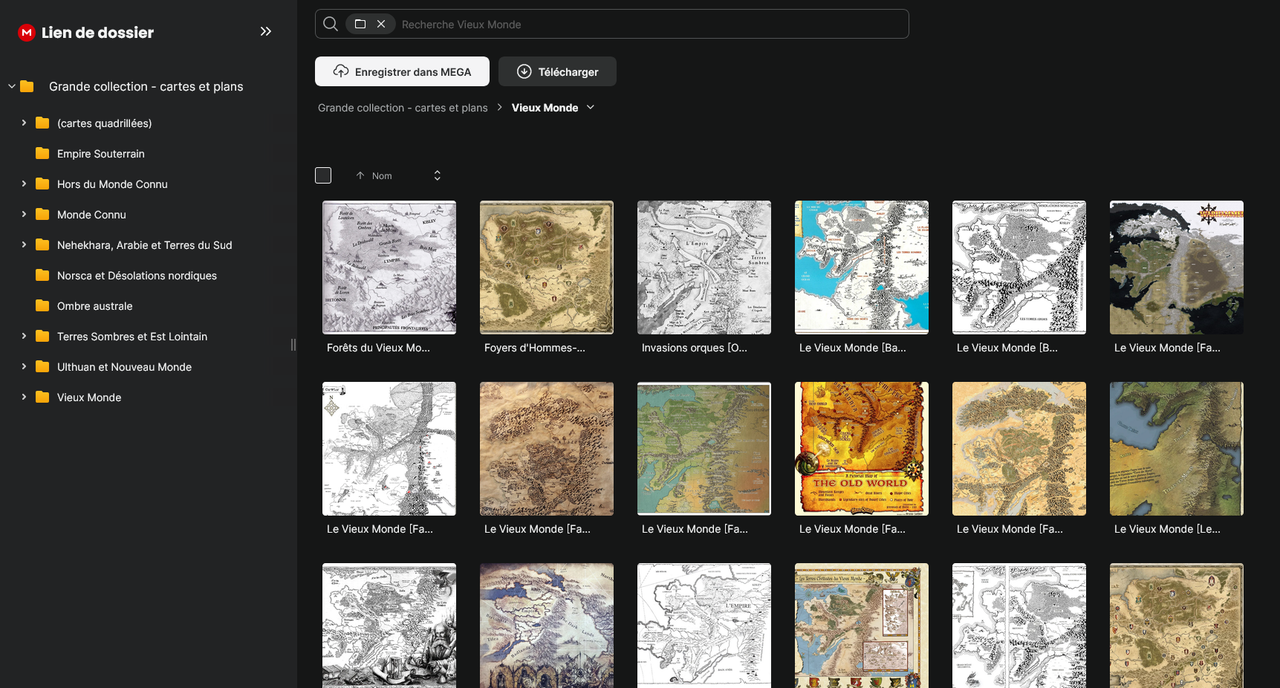Open Grande collection breadcrumb link
Image resolution: width=1280 pixels, height=688 pixels.
[x=403, y=108]
